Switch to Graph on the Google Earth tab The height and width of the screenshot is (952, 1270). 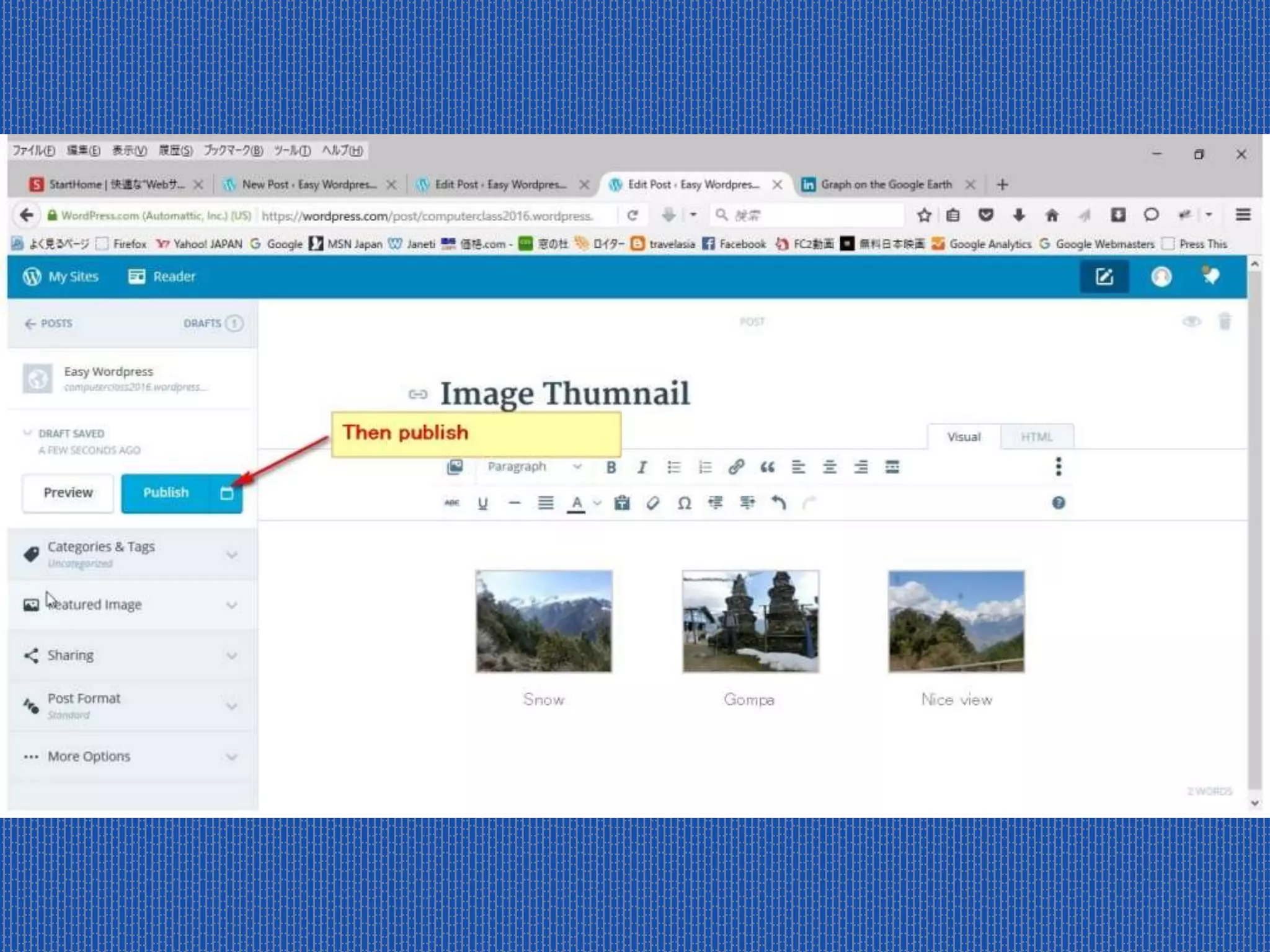(886, 185)
